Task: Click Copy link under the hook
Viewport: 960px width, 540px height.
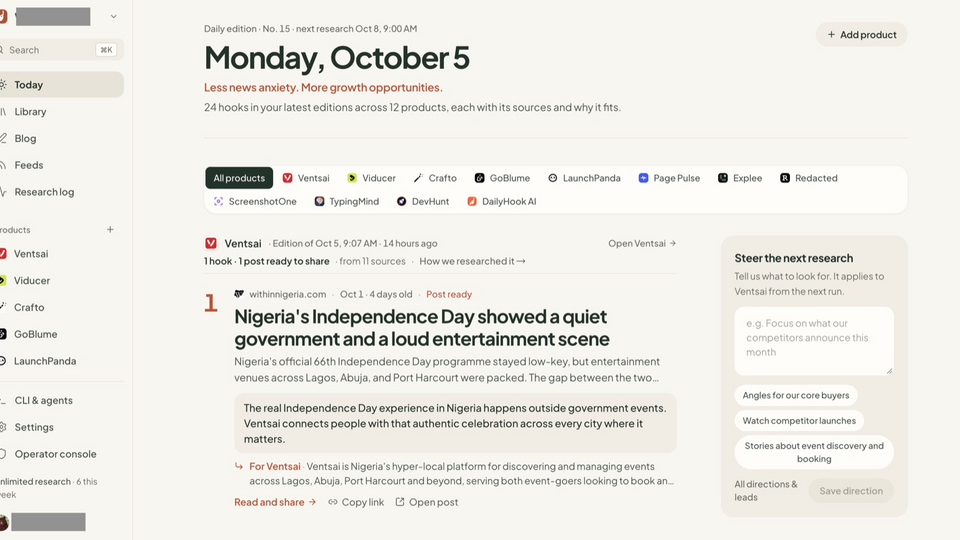Action: tap(356, 502)
